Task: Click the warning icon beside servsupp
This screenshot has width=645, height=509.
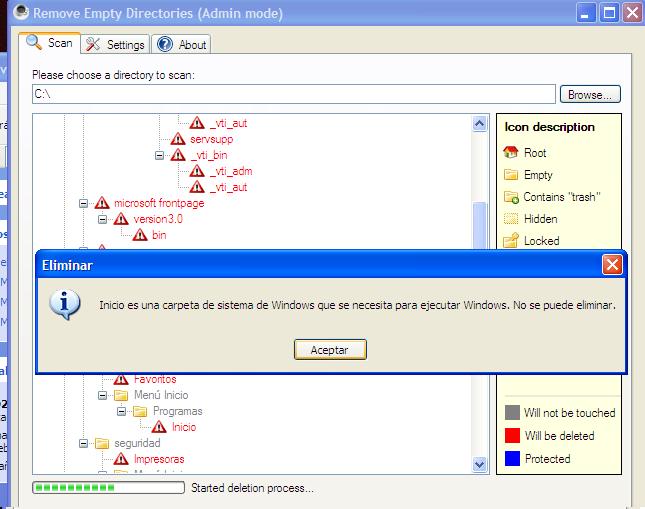Action: (178, 139)
